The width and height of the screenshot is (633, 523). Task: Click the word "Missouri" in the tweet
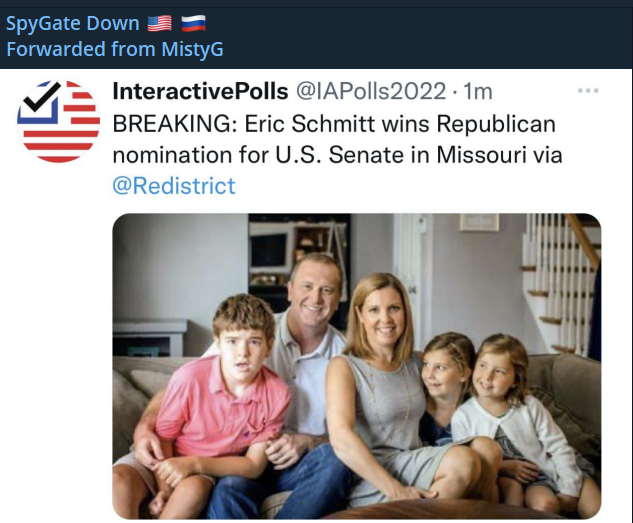tap(479, 155)
